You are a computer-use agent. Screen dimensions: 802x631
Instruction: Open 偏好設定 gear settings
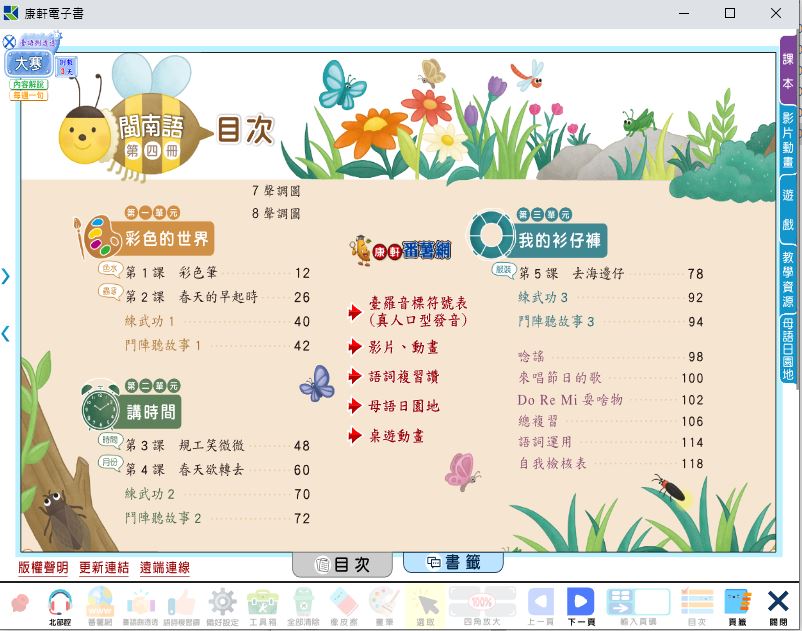222,606
